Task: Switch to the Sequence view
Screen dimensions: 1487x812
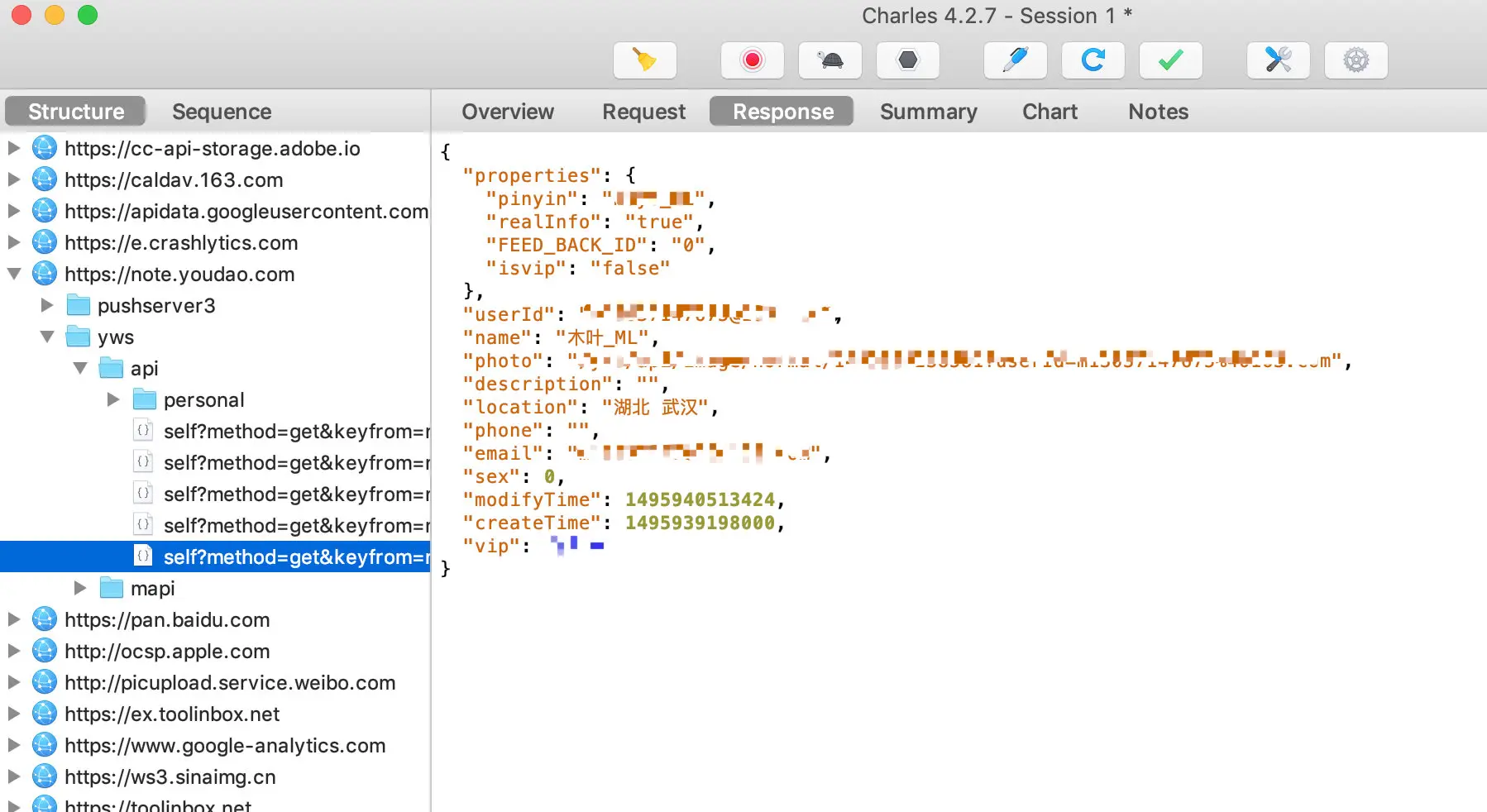Action: pos(222,112)
